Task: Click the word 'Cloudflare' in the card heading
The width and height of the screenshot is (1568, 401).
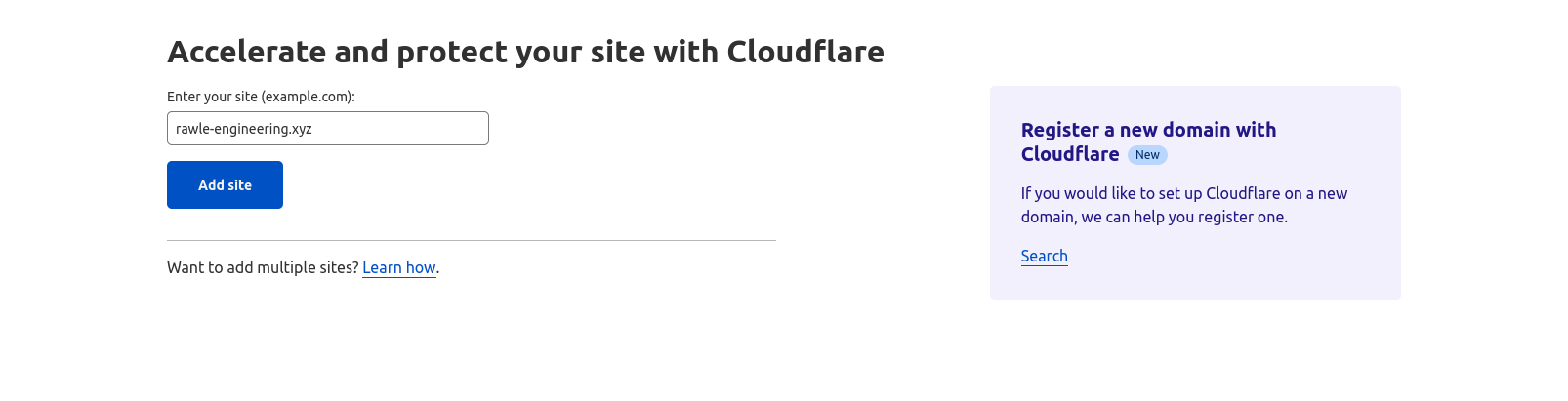Action: click(x=1070, y=154)
